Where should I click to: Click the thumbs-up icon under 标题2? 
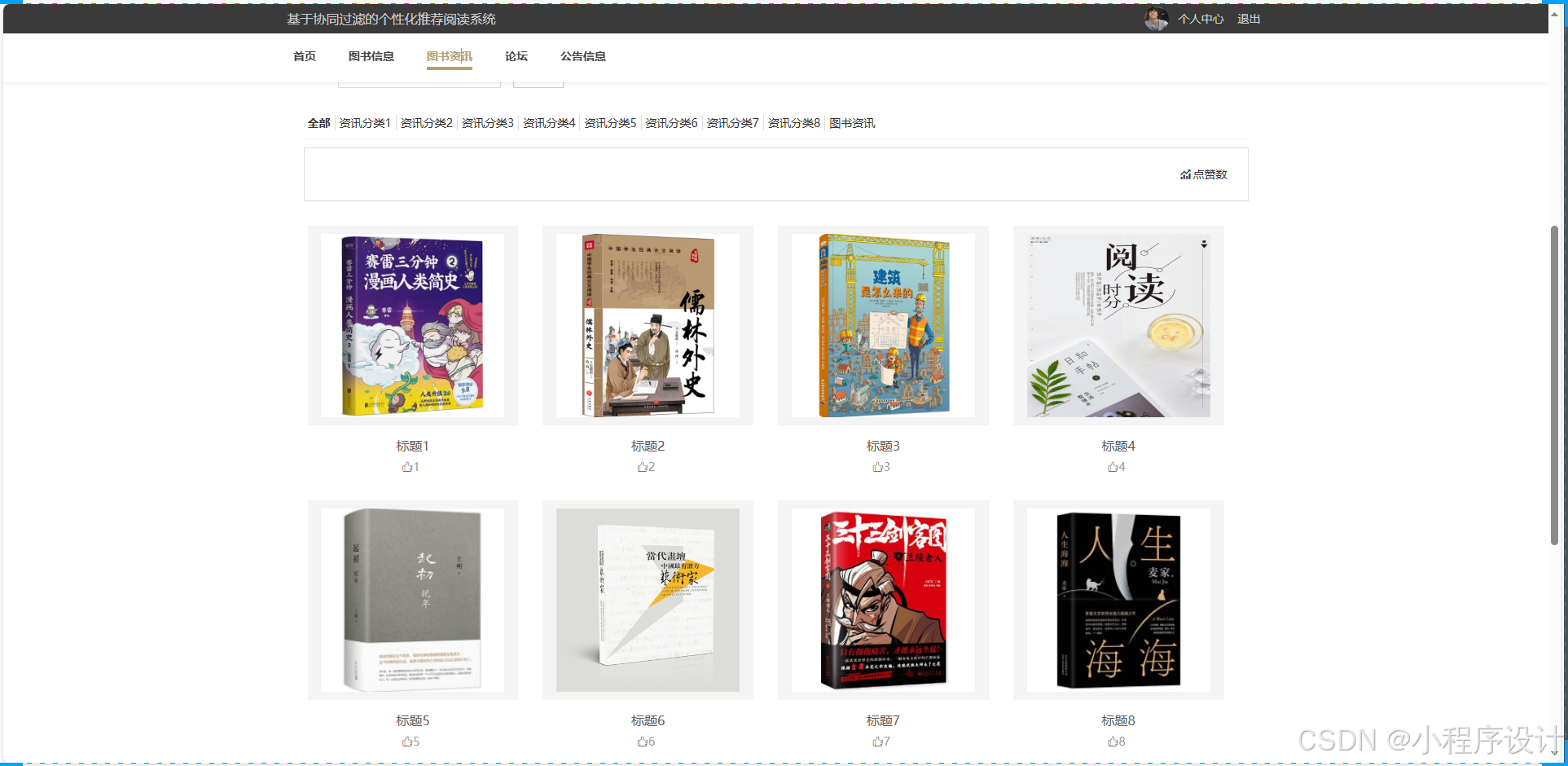point(642,467)
